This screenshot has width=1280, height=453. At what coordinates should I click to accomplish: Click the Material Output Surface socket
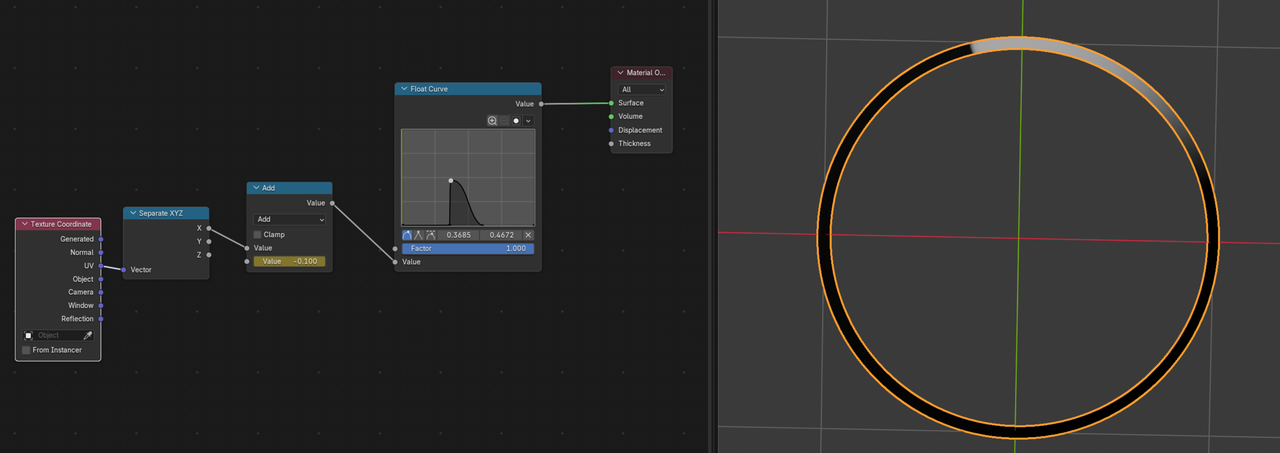tap(611, 103)
